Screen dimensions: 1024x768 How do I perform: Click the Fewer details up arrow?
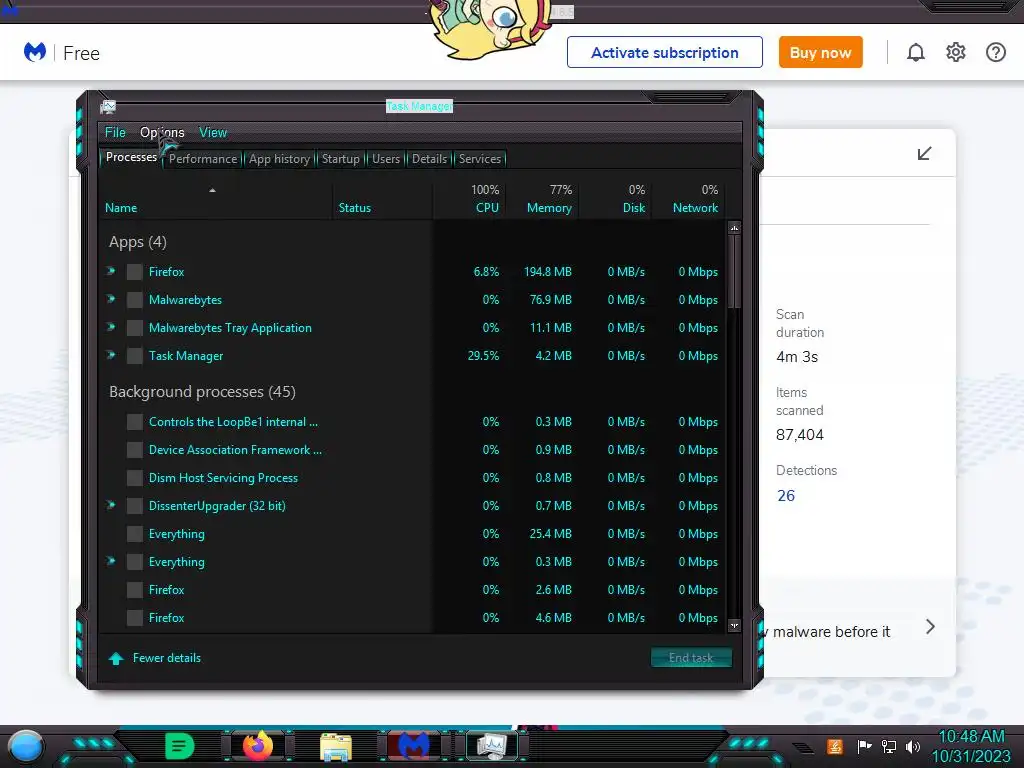pos(116,658)
